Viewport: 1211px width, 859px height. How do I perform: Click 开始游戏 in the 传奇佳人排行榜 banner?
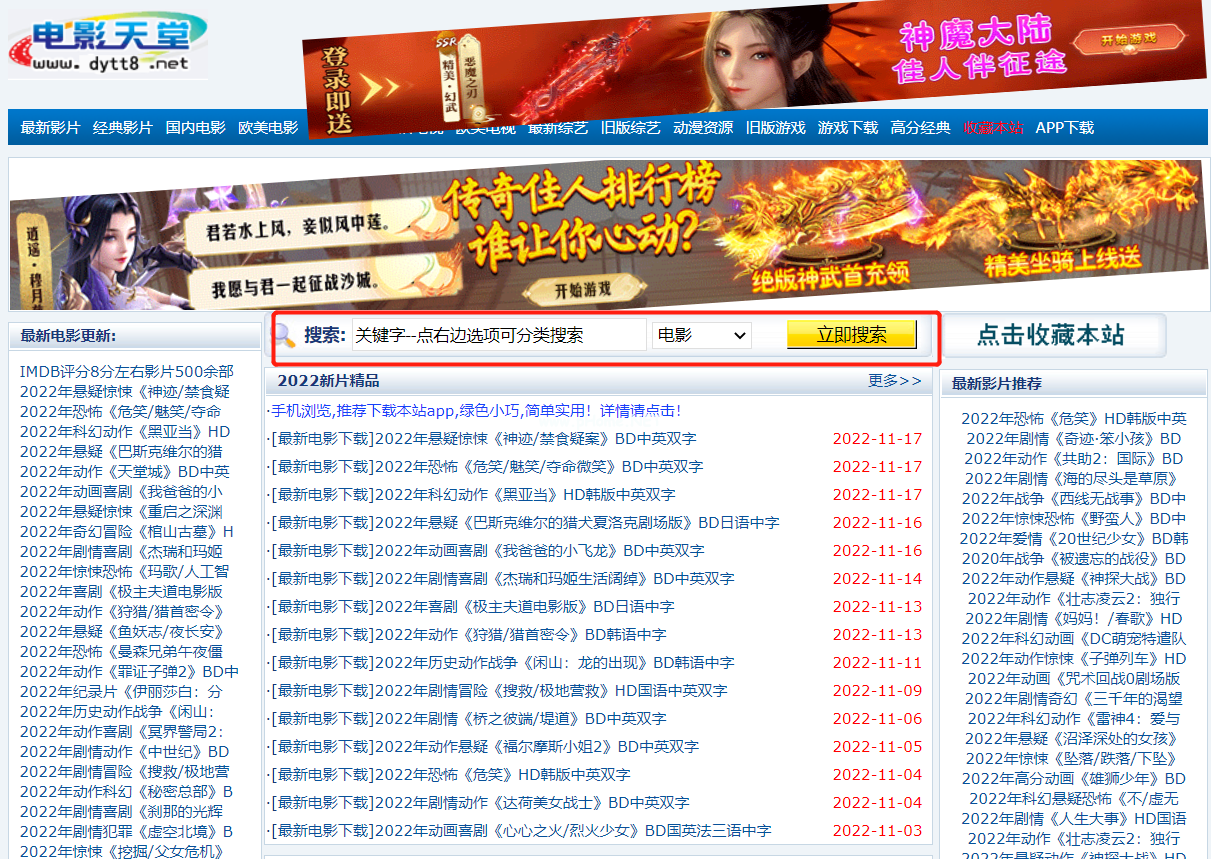(582, 290)
